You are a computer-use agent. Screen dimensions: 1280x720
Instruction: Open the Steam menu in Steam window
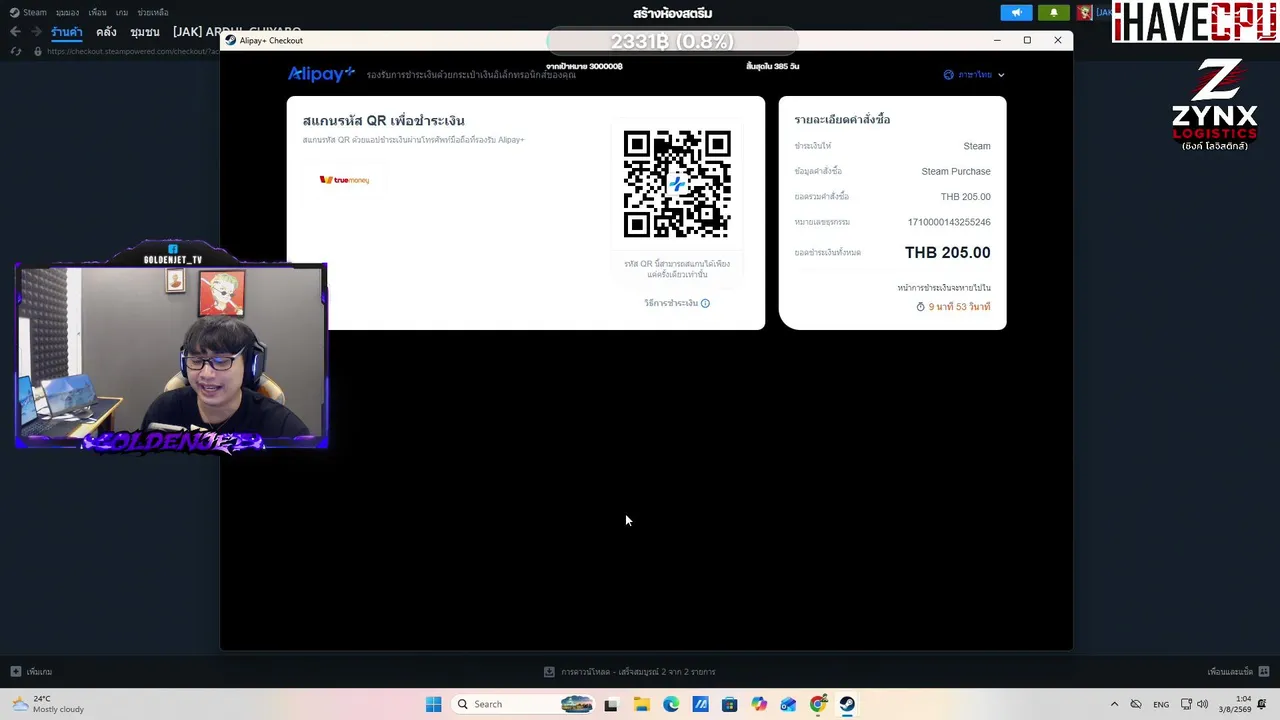tap(28, 12)
